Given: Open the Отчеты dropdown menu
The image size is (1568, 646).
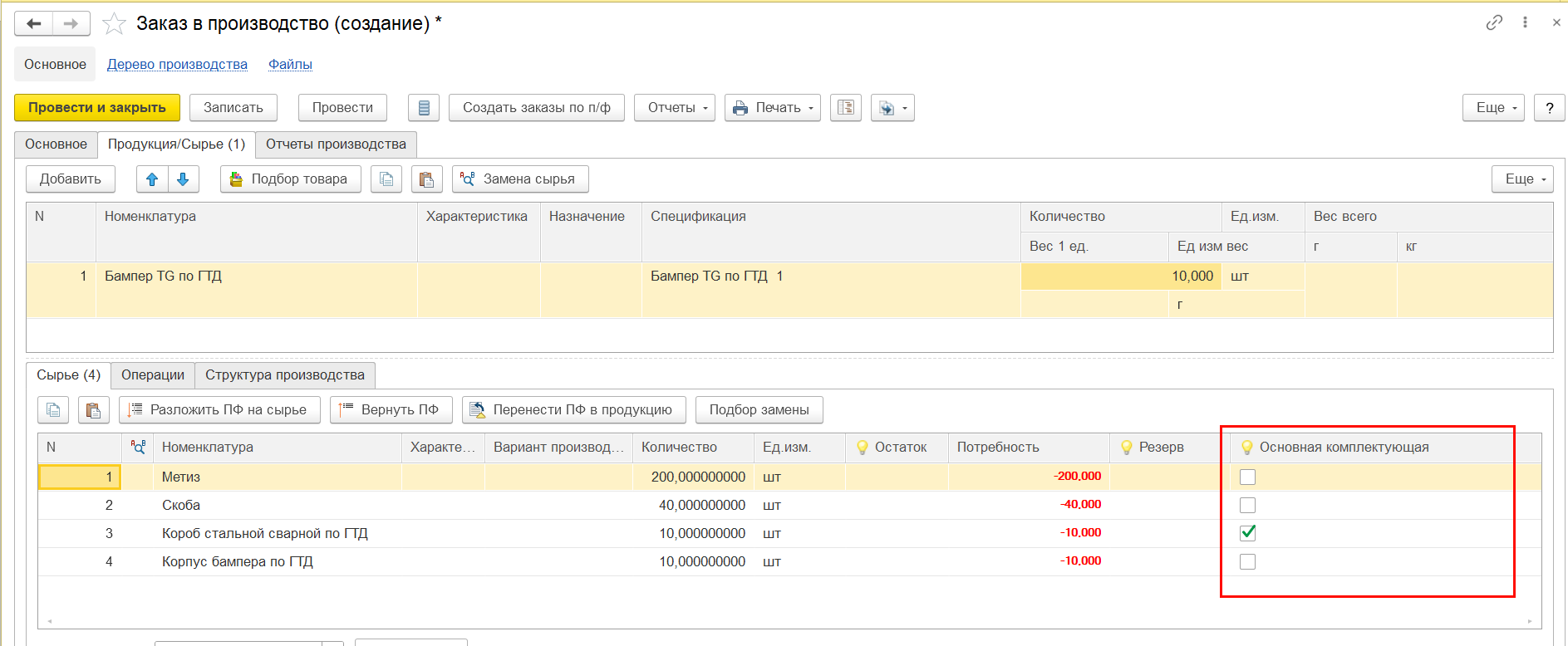Looking at the screenshot, I should point(674,108).
